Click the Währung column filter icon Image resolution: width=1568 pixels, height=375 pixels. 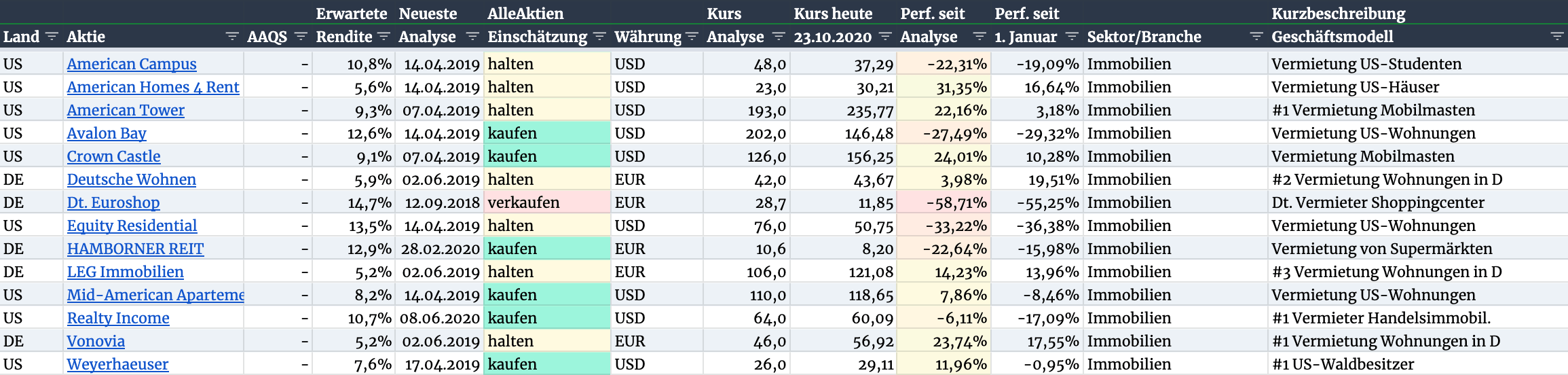(692, 37)
